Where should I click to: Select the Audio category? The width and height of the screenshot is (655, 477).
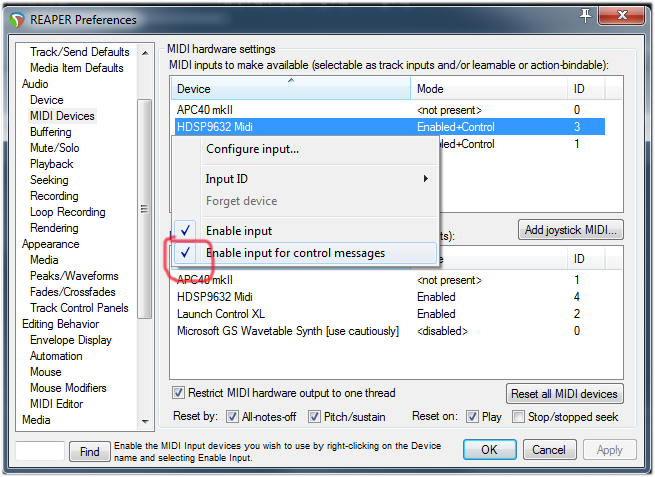coord(35,84)
